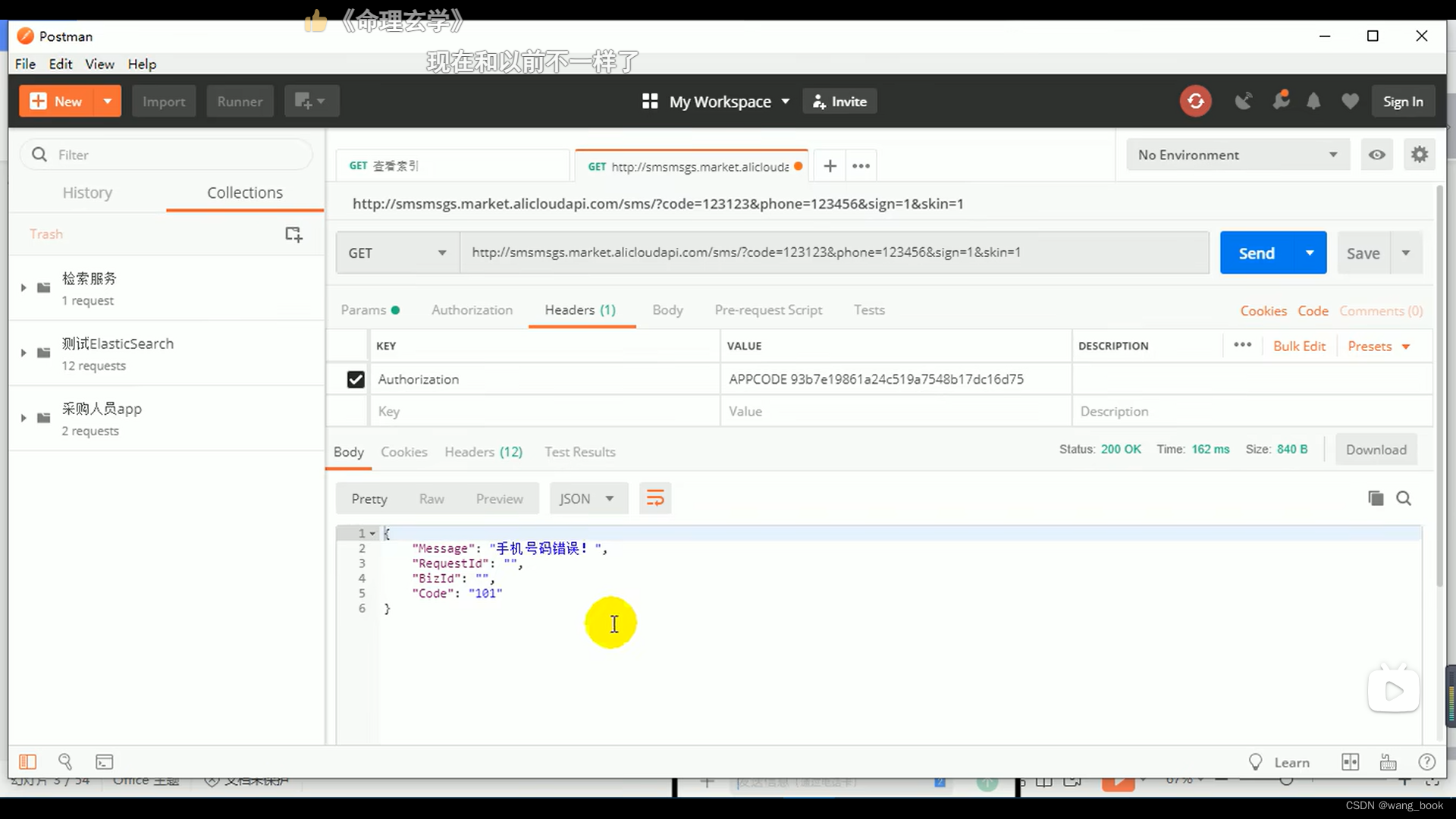Click the Sign In button
1456x819 pixels.
(x=1403, y=101)
